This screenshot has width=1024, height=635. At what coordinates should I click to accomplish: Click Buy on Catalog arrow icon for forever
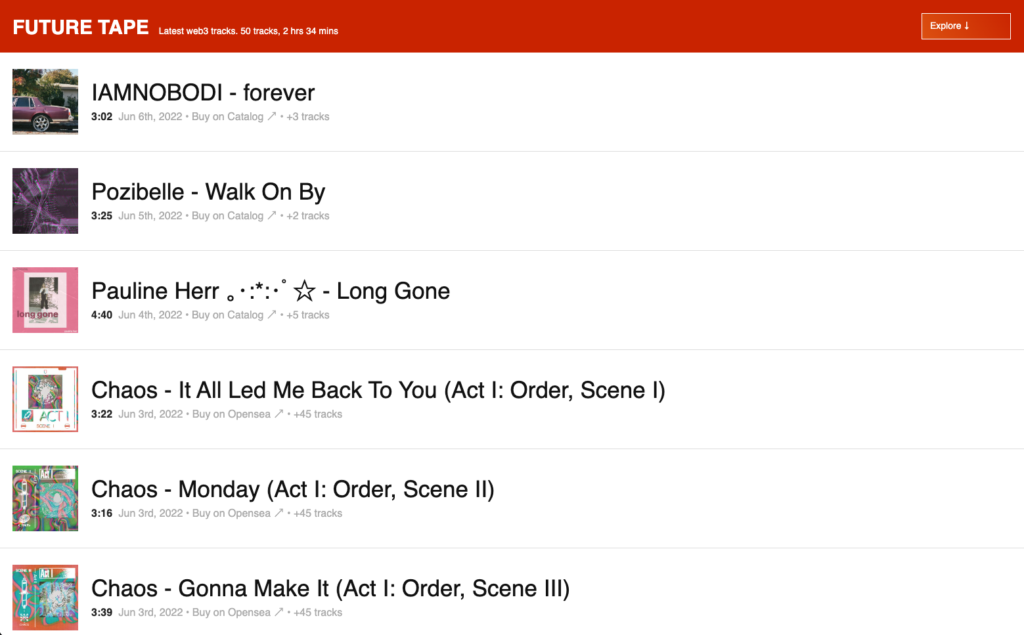[x=272, y=116]
